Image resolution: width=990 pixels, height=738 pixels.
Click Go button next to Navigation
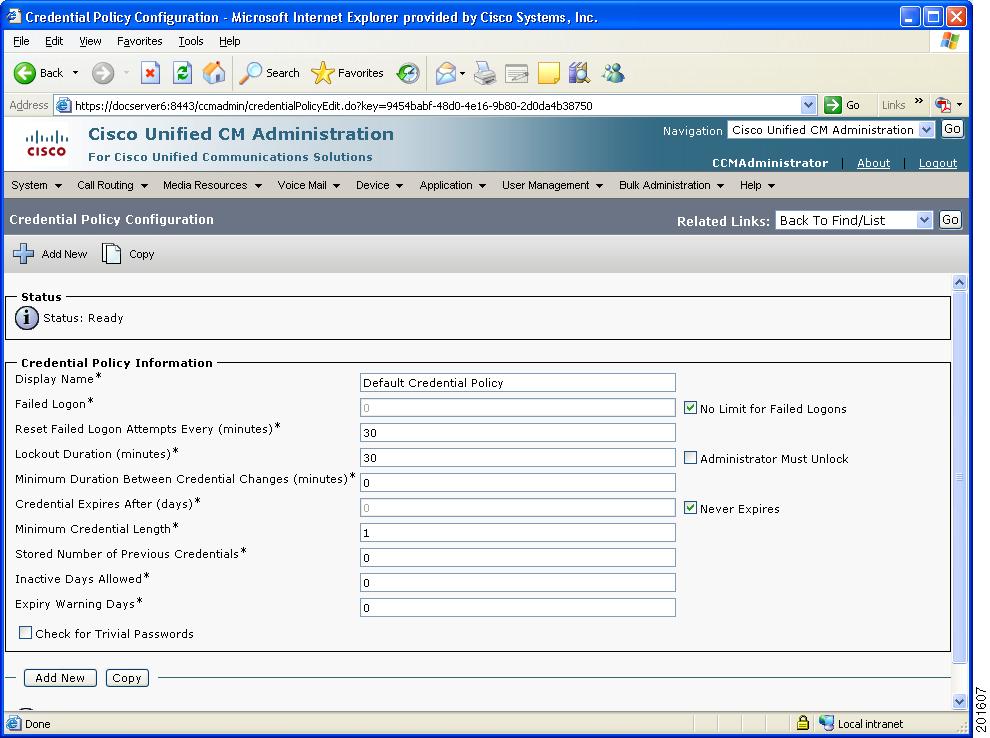(x=951, y=129)
